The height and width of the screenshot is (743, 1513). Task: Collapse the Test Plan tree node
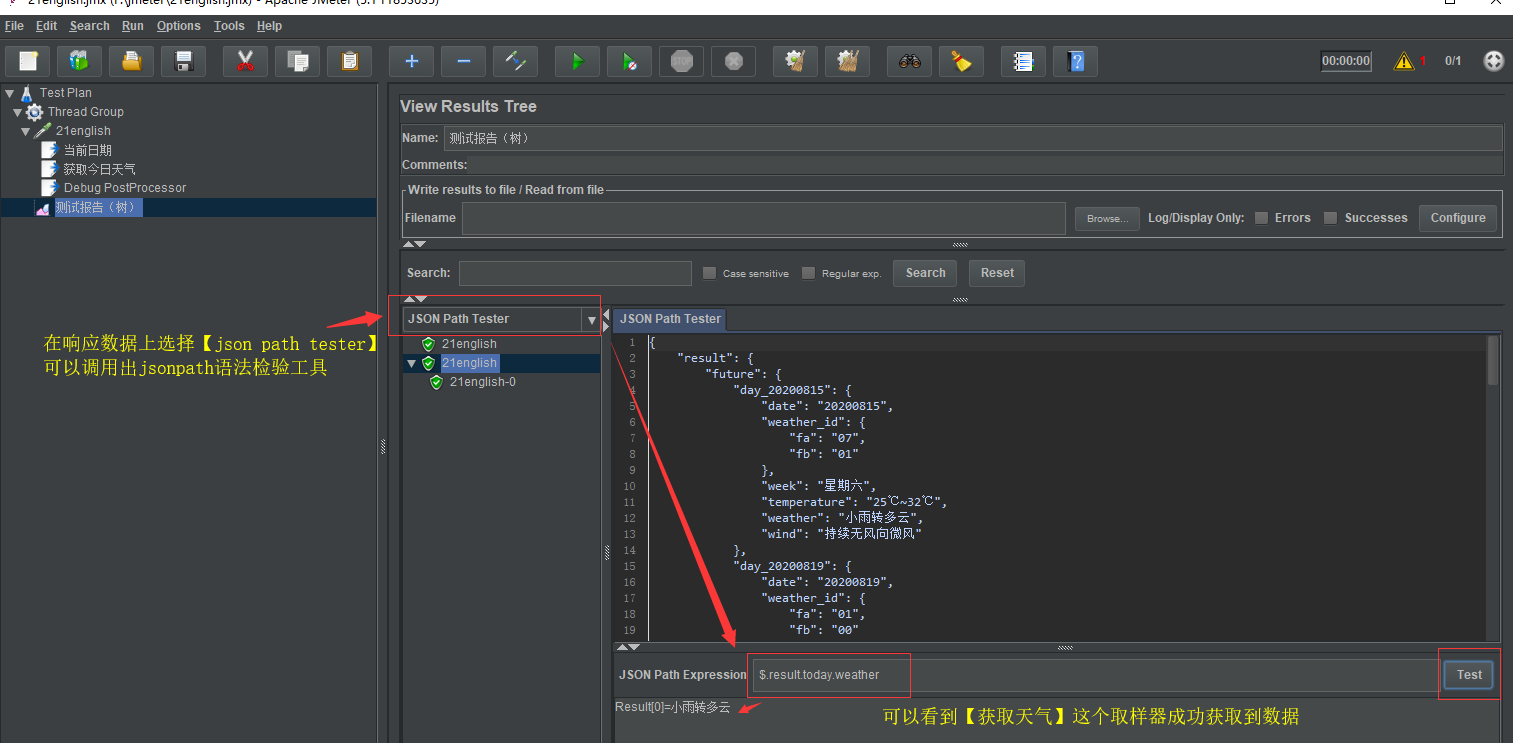10,93
